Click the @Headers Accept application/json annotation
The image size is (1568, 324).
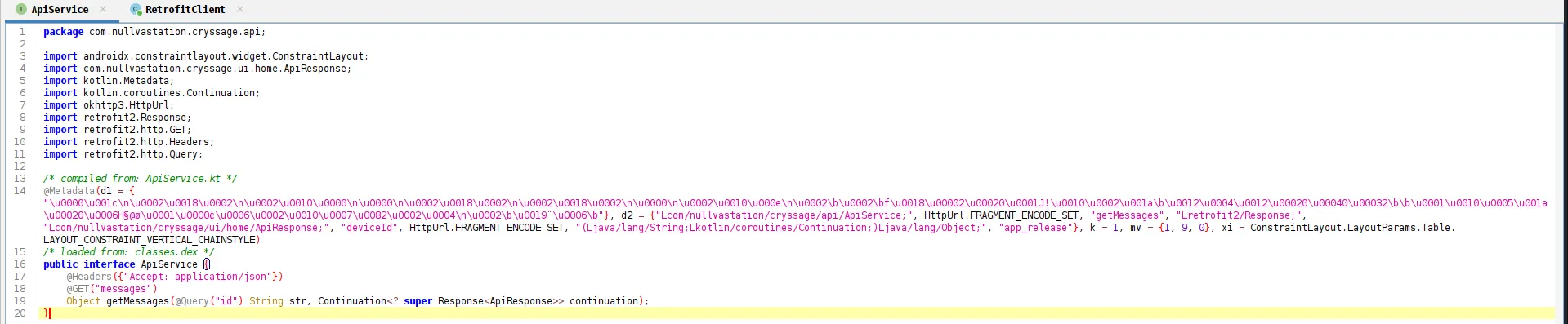pyautogui.click(x=175, y=277)
